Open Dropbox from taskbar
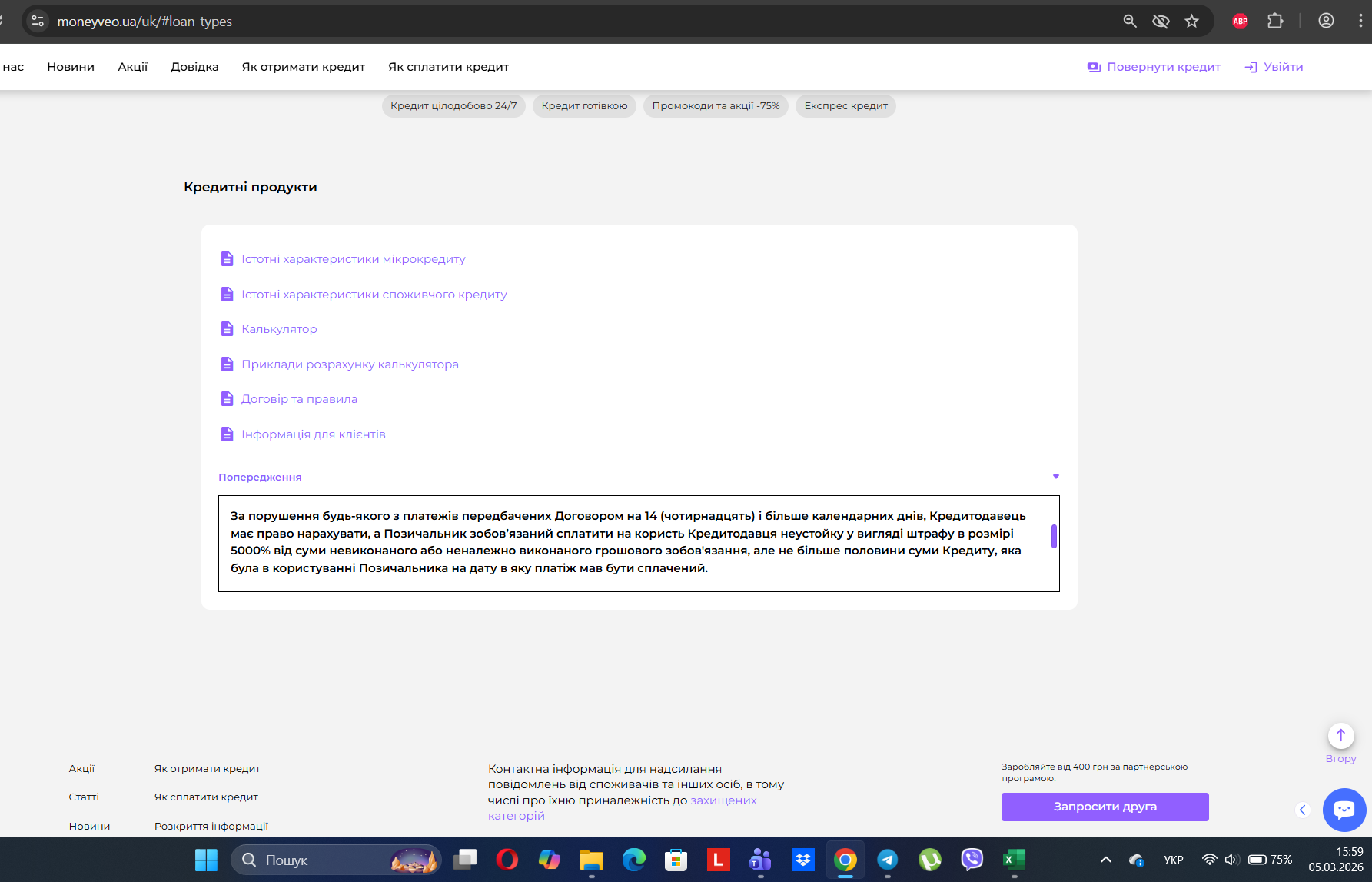 tap(802, 860)
